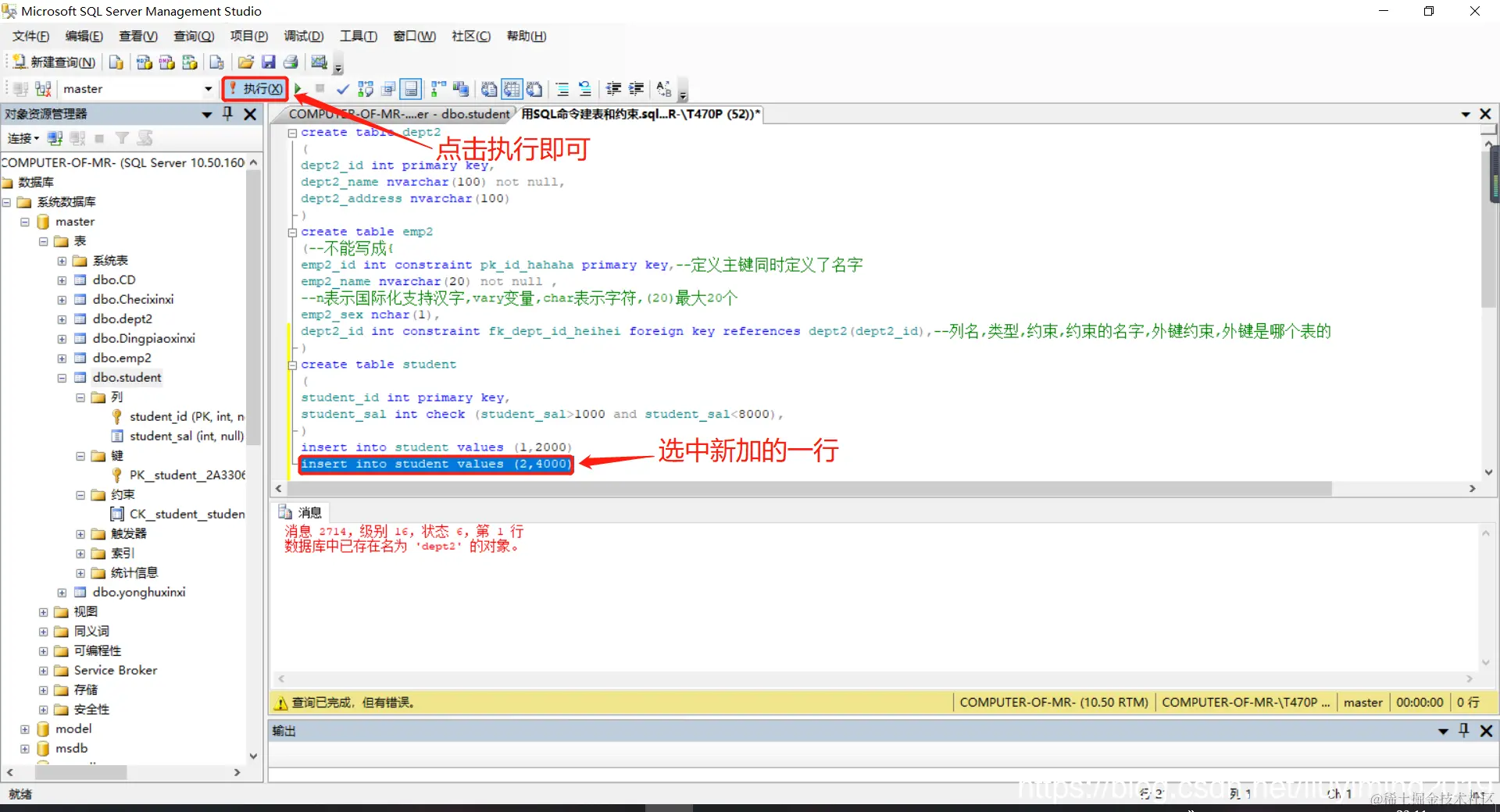The height and width of the screenshot is (812, 1500).
Task: Open new SQL Server Compact query
Action: point(217,62)
